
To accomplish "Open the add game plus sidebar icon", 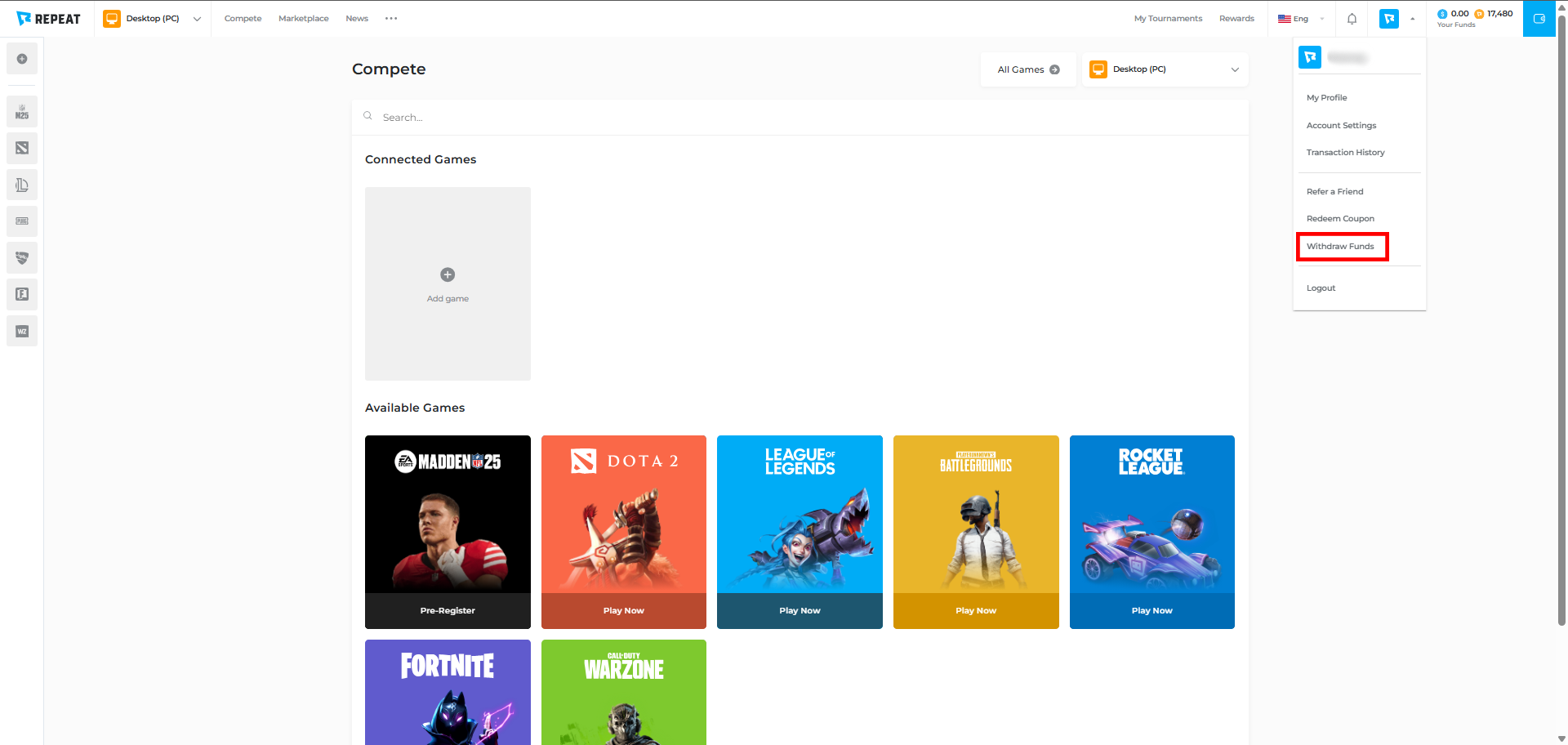I will point(22,59).
